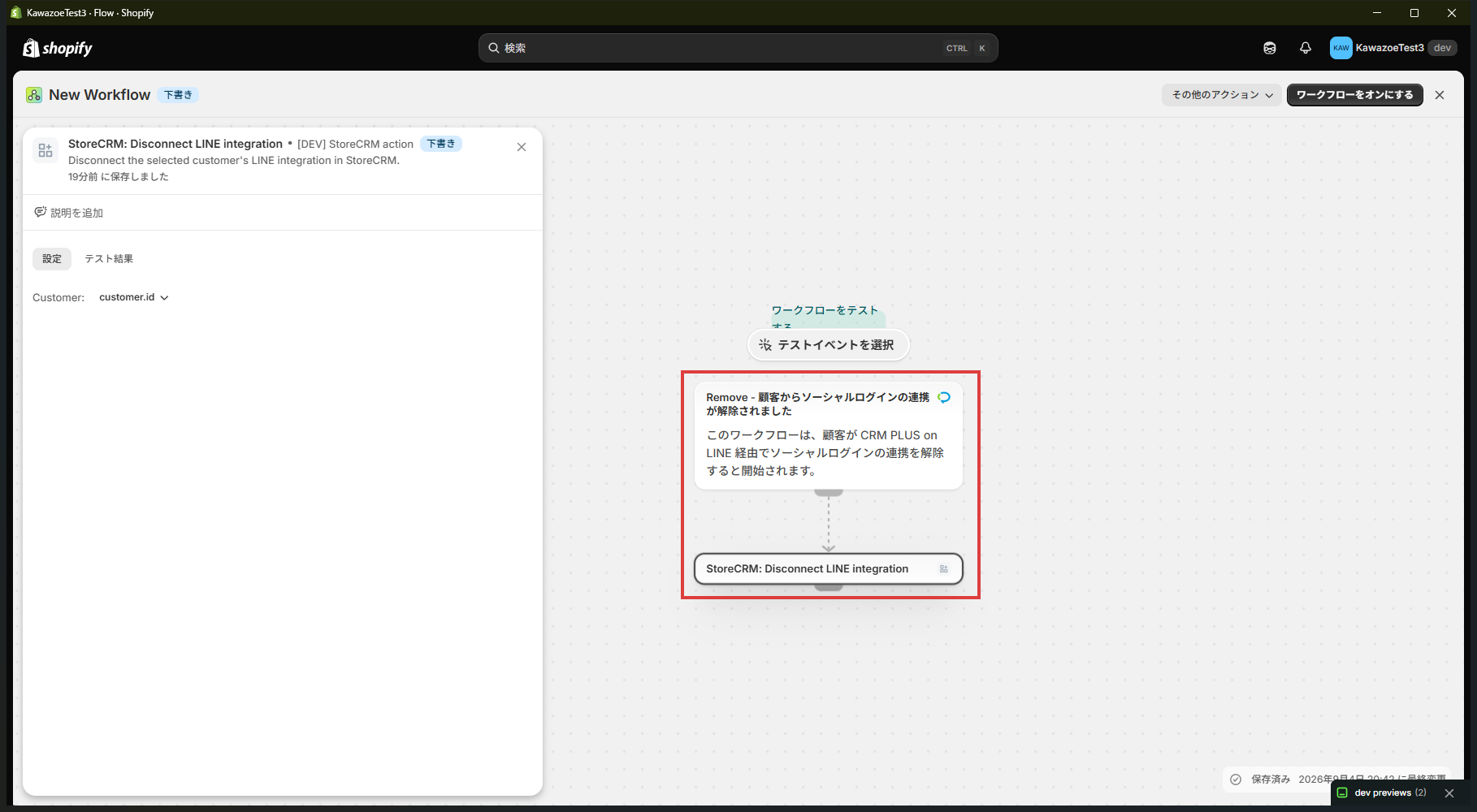Minimize the application window
The image size is (1477, 812).
tap(1377, 12)
